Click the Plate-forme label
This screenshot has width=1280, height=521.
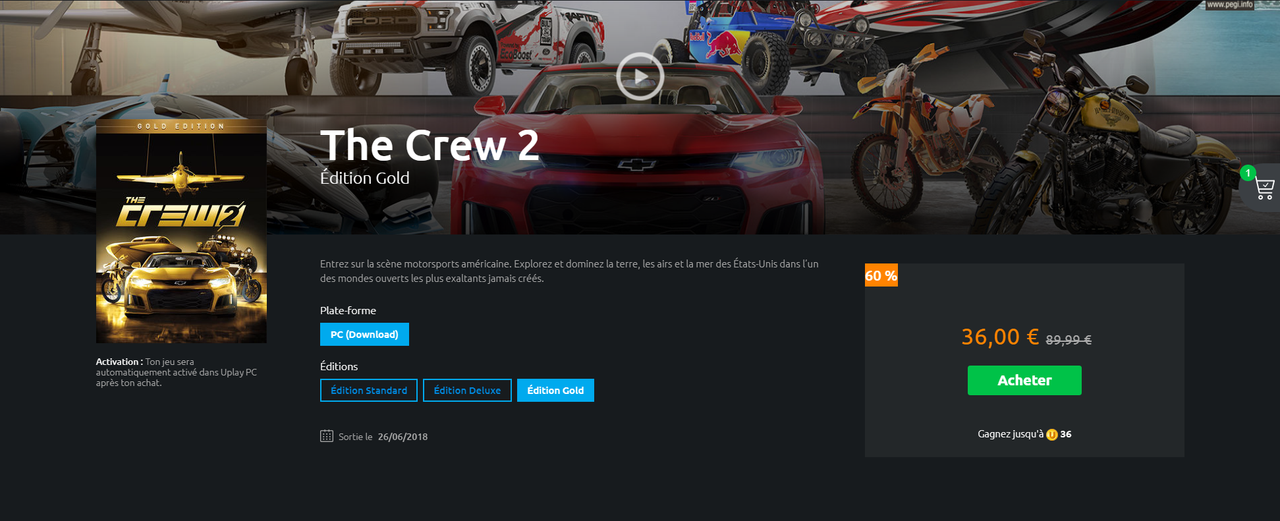point(348,311)
